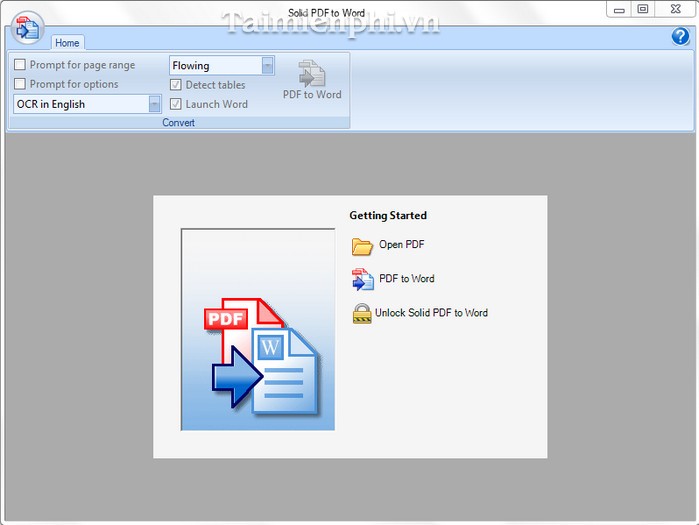Open the OCR in English dropdown arrow
The image size is (699, 525).
[x=154, y=104]
